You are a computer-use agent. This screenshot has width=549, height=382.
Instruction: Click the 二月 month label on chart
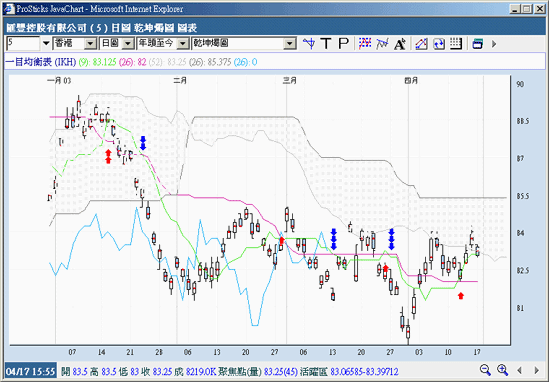[x=180, y=81]
